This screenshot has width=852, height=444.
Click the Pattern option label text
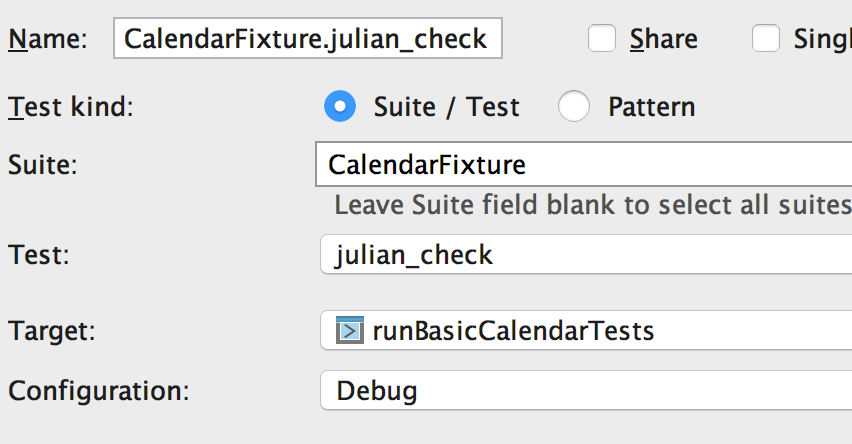[x=651, y=106]
